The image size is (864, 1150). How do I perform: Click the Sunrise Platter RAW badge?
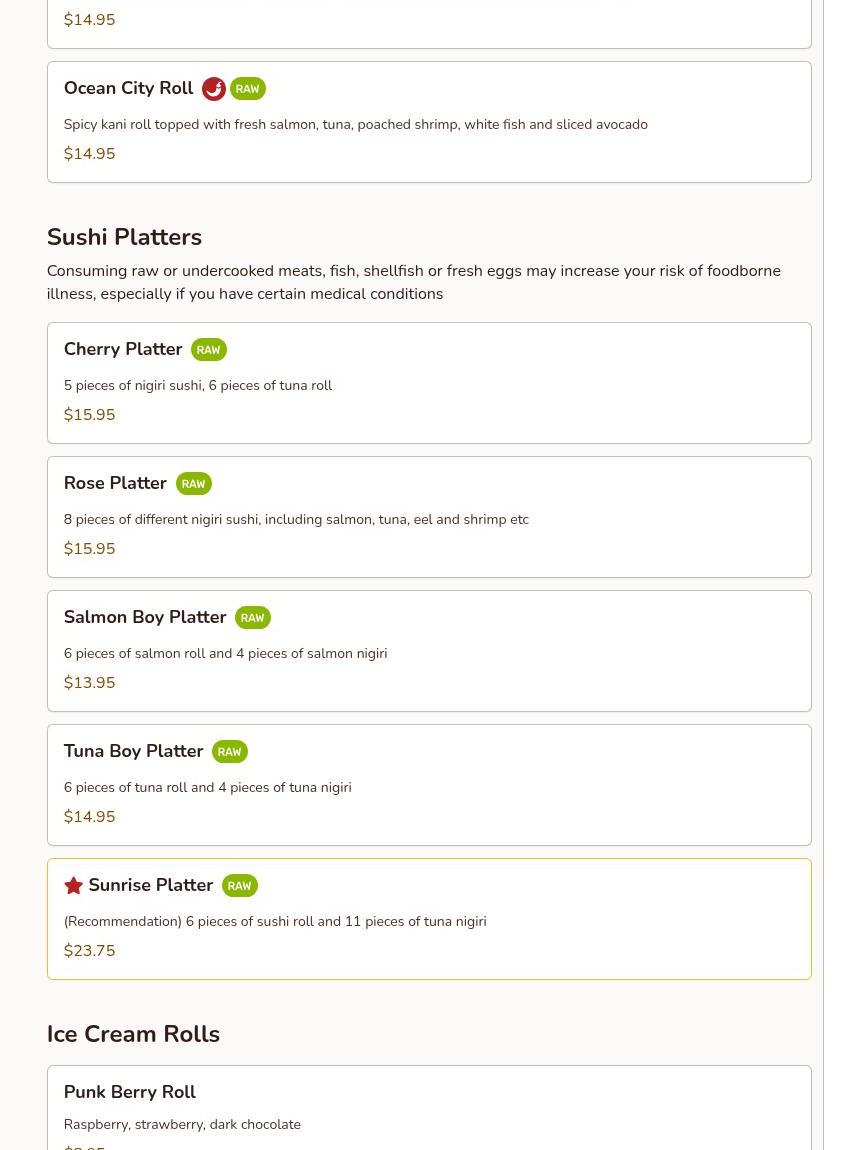point(239,886)
